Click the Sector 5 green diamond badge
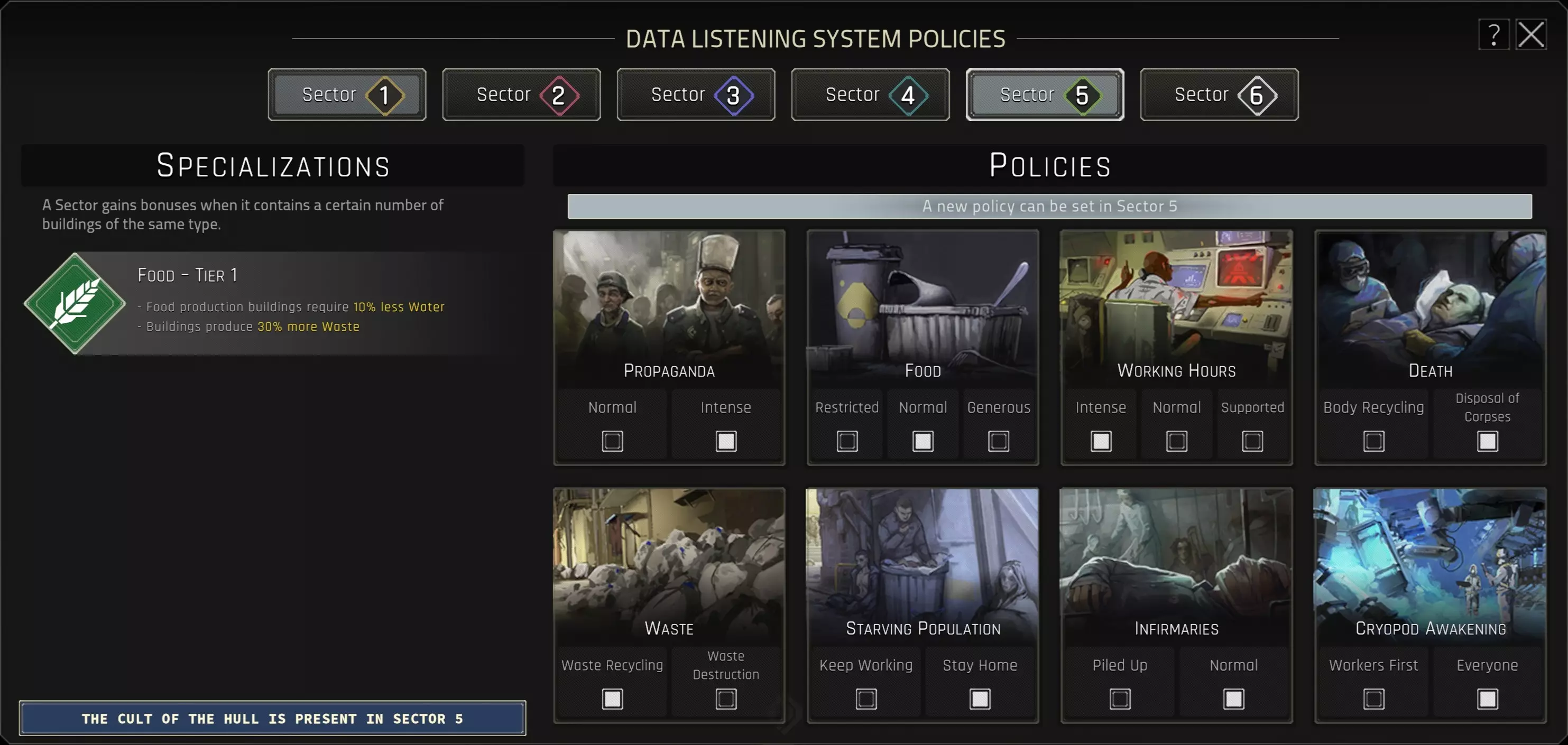Viewport: 1568px width, 745px height. [x=1082, y=96]
